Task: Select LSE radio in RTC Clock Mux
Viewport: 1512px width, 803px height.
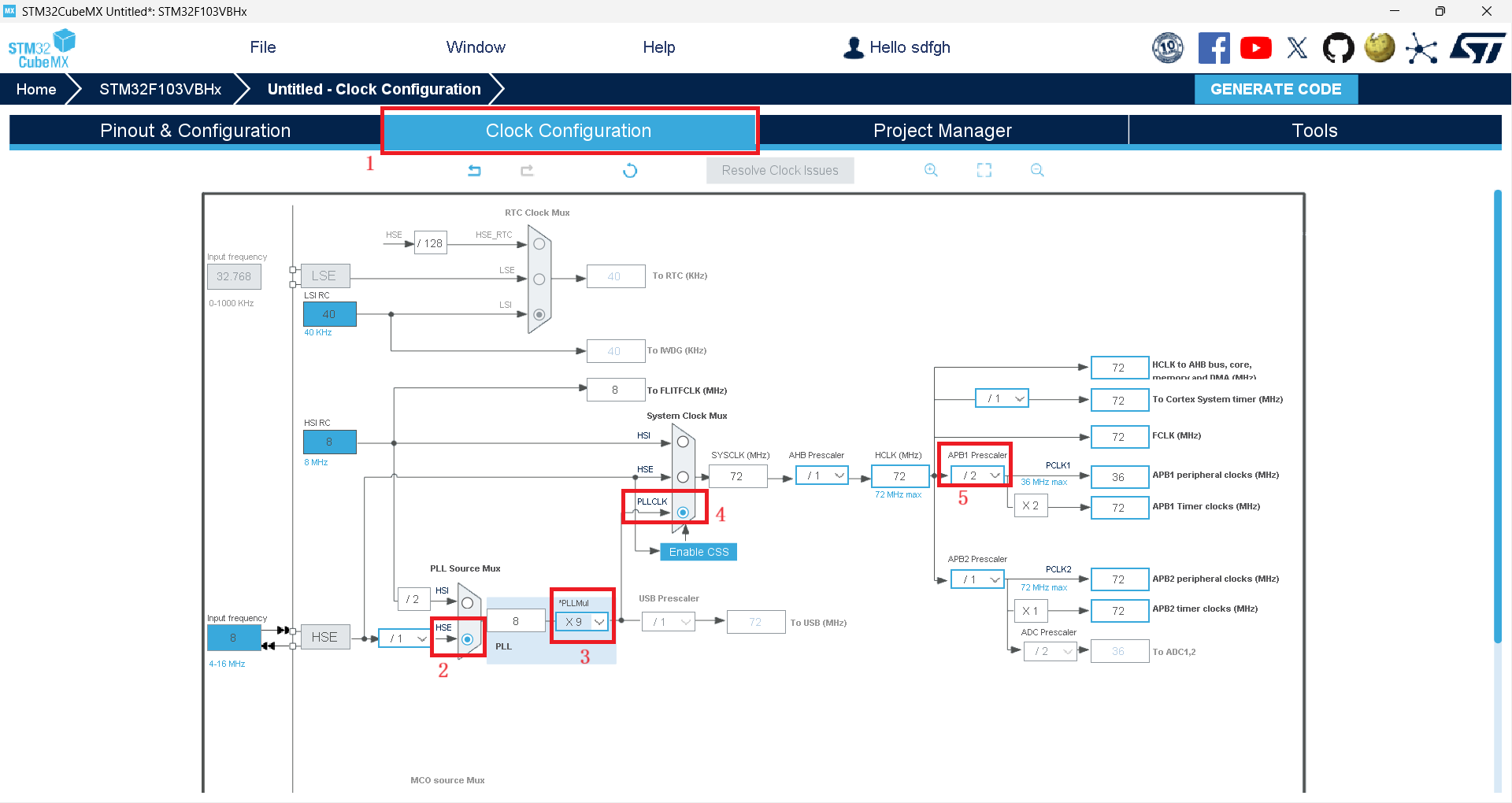Action: (x=539, y=279)
